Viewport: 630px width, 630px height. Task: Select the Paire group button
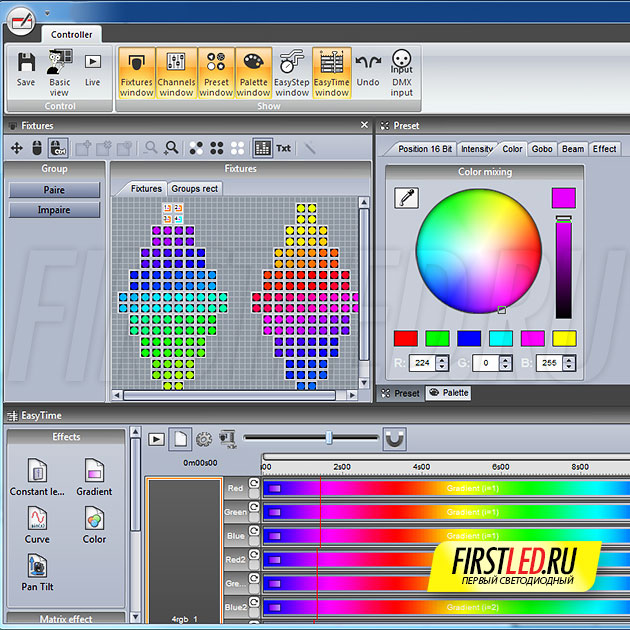pos(55,190)
